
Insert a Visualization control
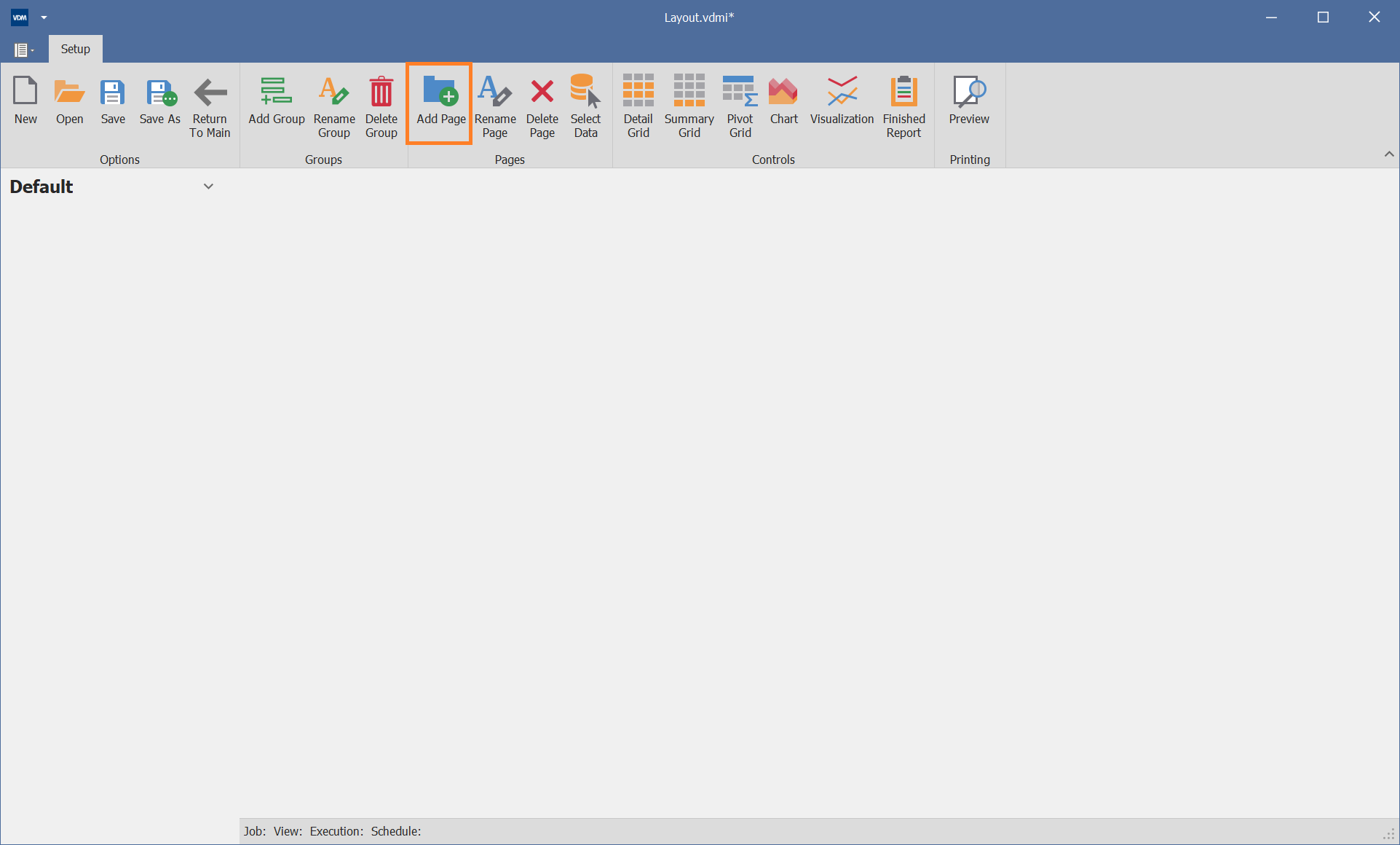pyautogui.click(x=842, y=102)
